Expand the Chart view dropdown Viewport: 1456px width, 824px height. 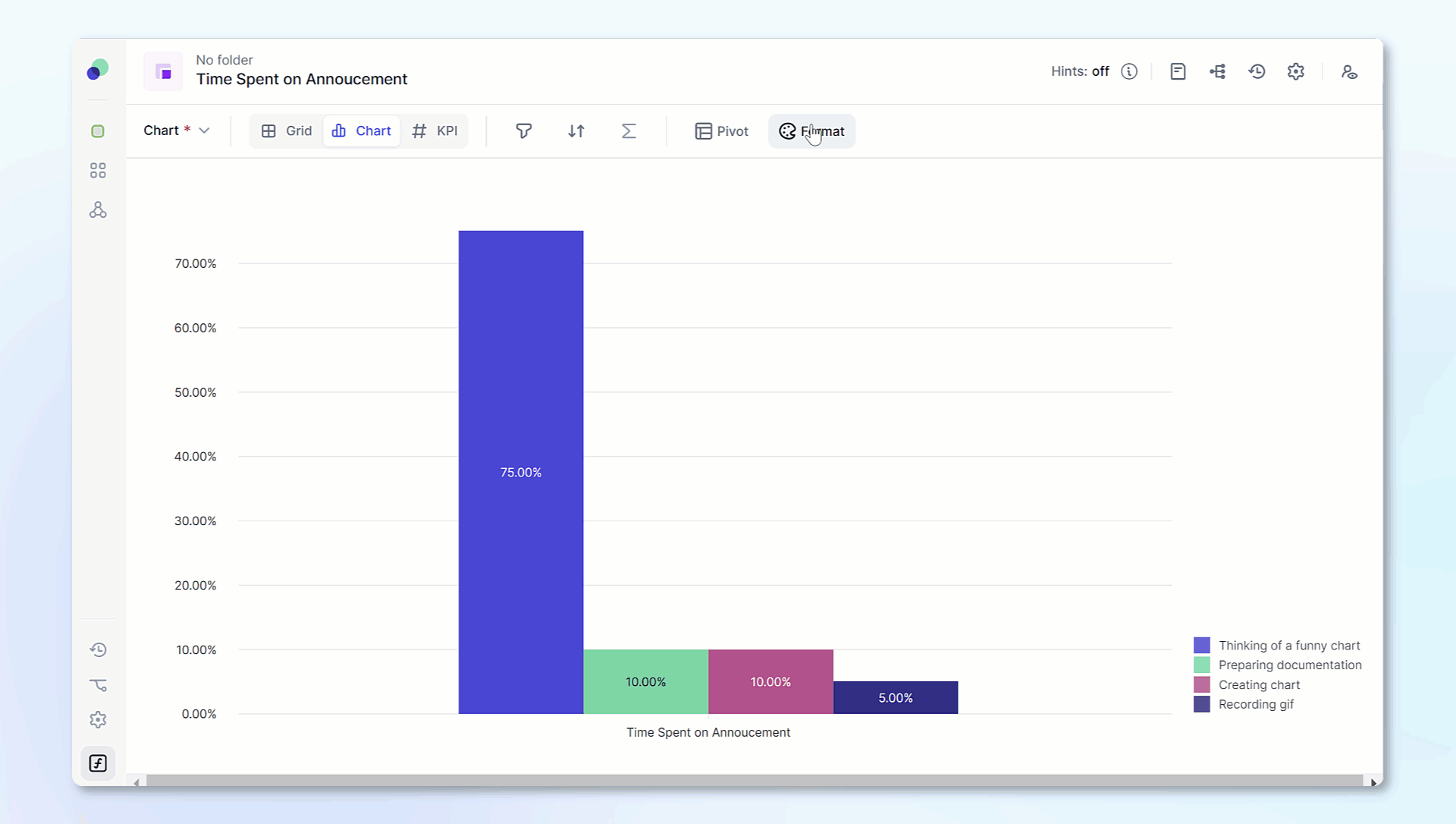[176, 131]
